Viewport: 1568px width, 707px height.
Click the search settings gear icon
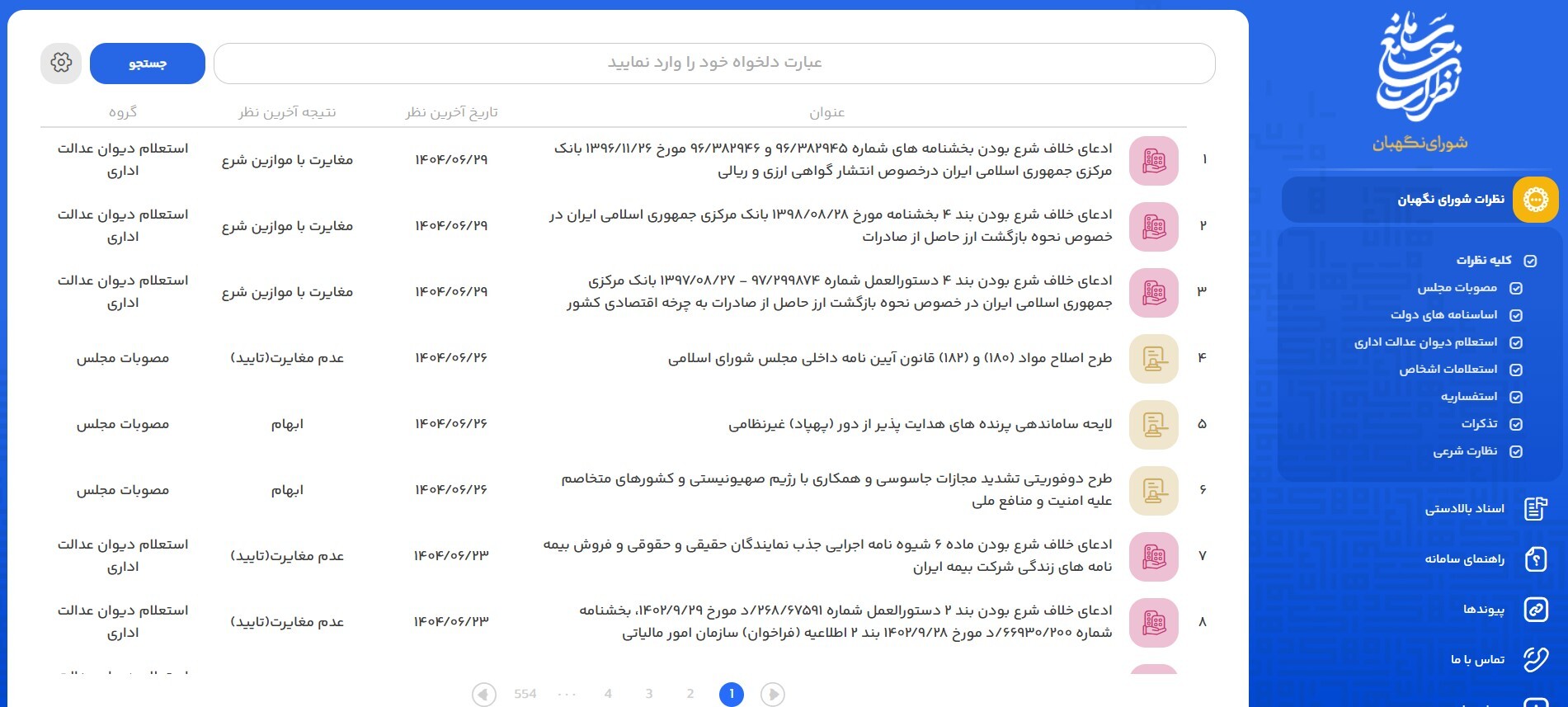tap(61, 63)
